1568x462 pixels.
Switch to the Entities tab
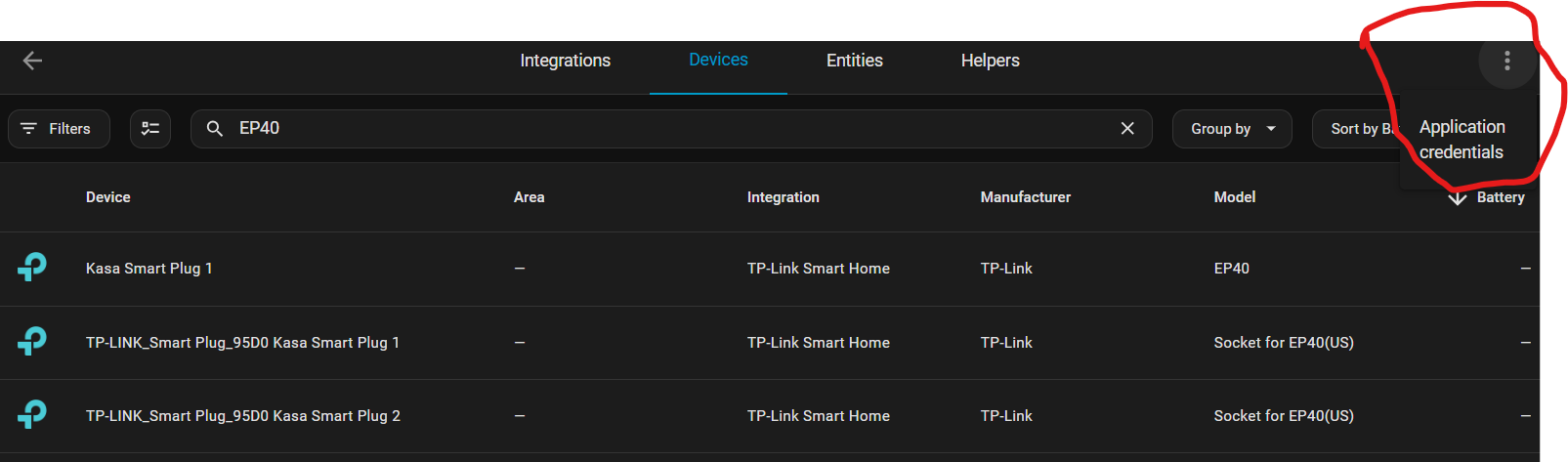tap(854, 61)
